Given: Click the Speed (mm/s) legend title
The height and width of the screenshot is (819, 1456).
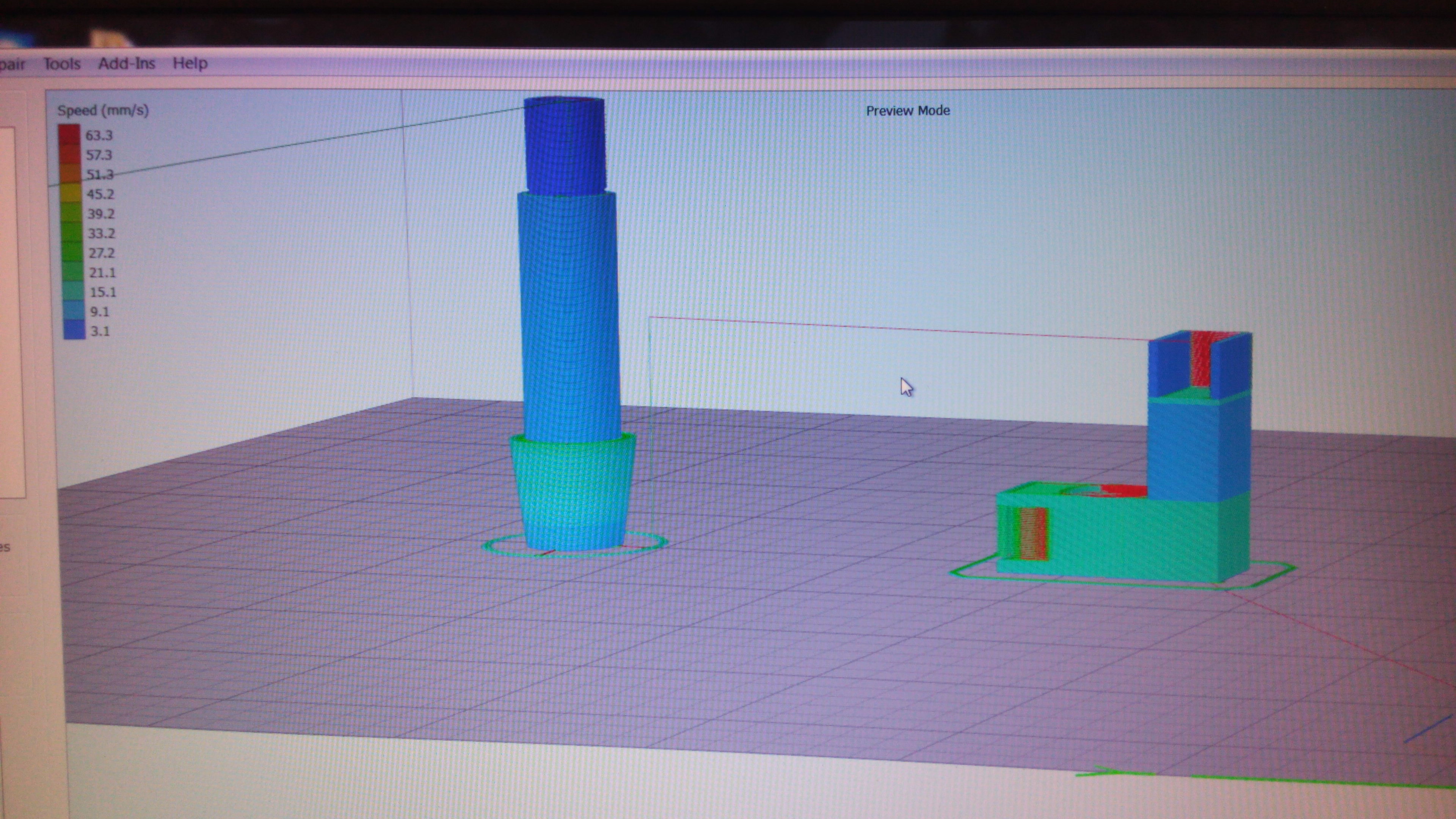Looking at the screenshot, I should tap(103, 110).
